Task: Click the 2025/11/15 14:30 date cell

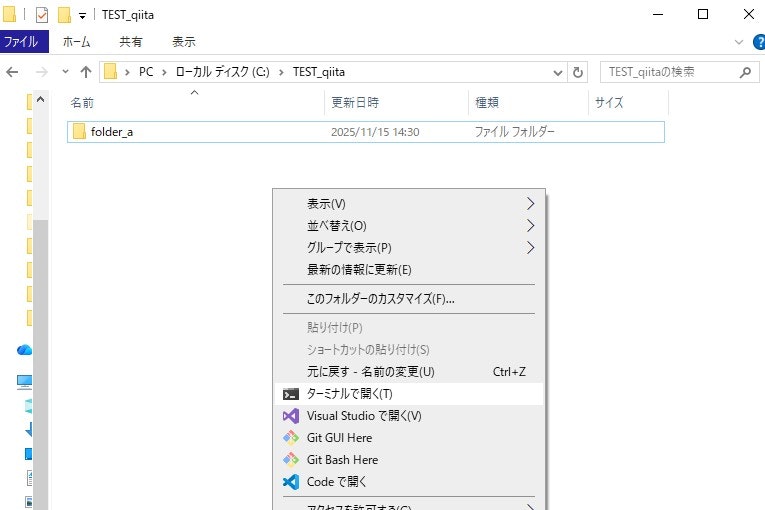Action: point(375,132)
